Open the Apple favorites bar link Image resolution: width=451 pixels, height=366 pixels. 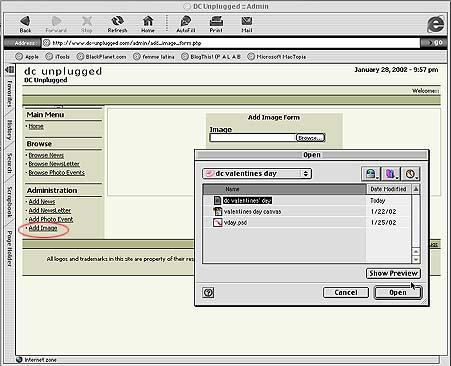[27, 57]
